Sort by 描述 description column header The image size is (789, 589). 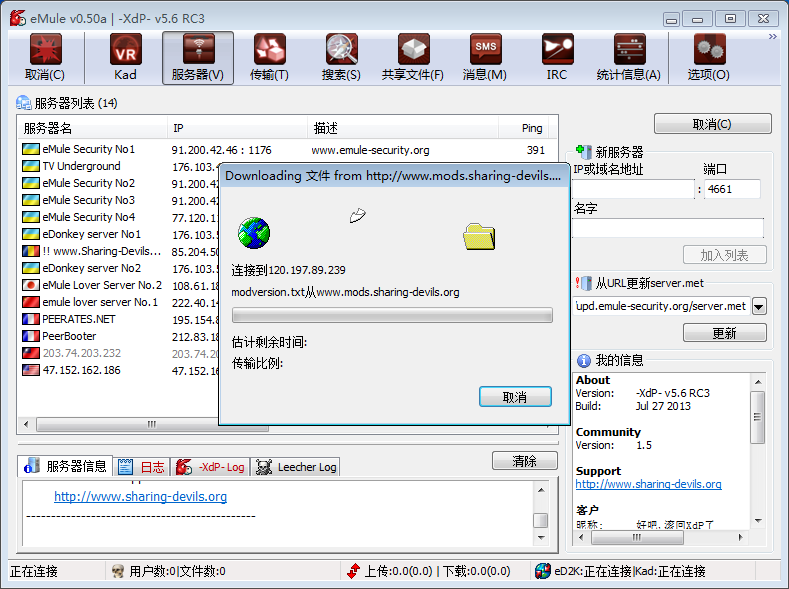coord(403,128)
